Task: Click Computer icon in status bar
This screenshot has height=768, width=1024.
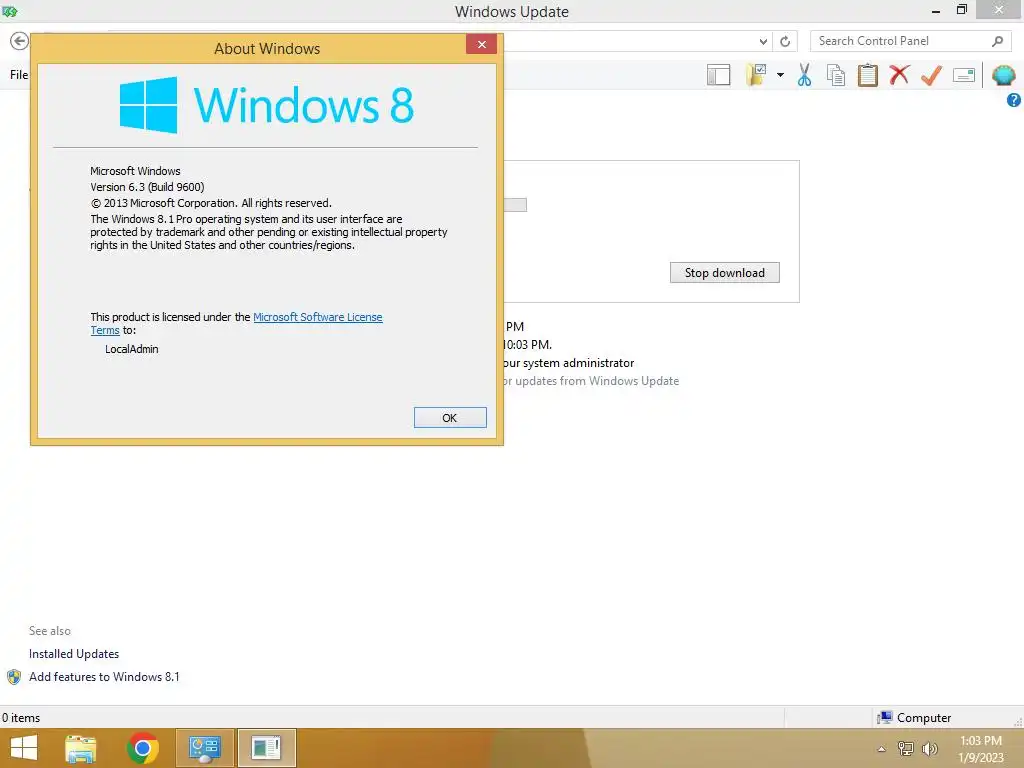Action: (x=885, y=718)
